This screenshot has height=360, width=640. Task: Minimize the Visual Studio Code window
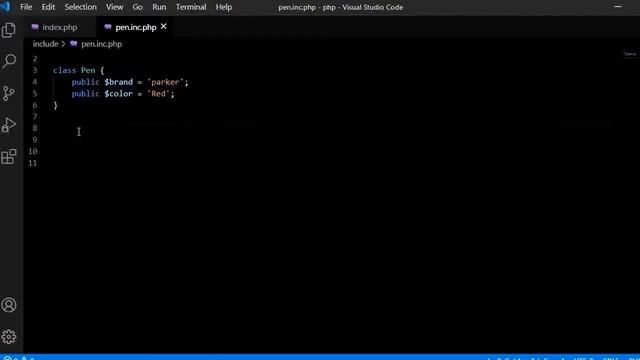pyautogui.click(x=618, y=7)
